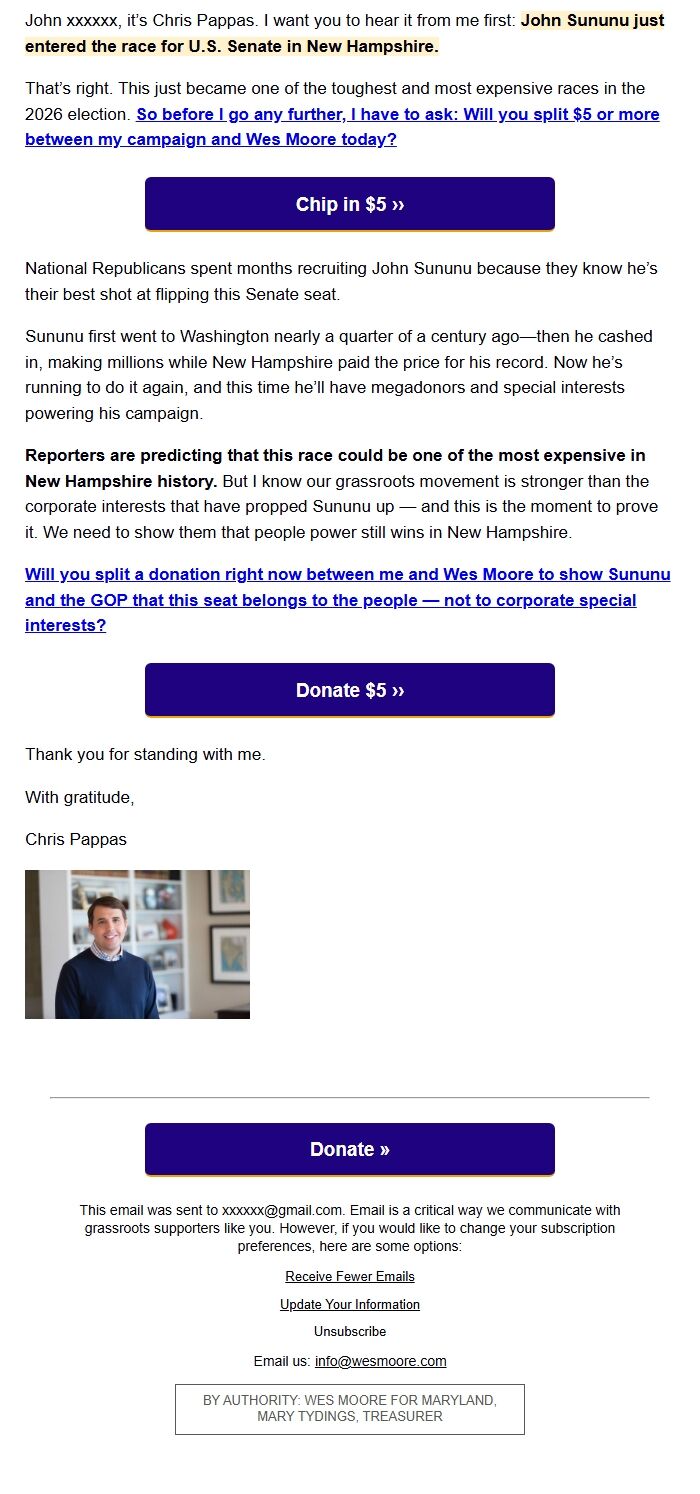Click the 'National Republicans spent months' paragraph
Viewport: 700px width, 1494px height.
tap(341, 281)
